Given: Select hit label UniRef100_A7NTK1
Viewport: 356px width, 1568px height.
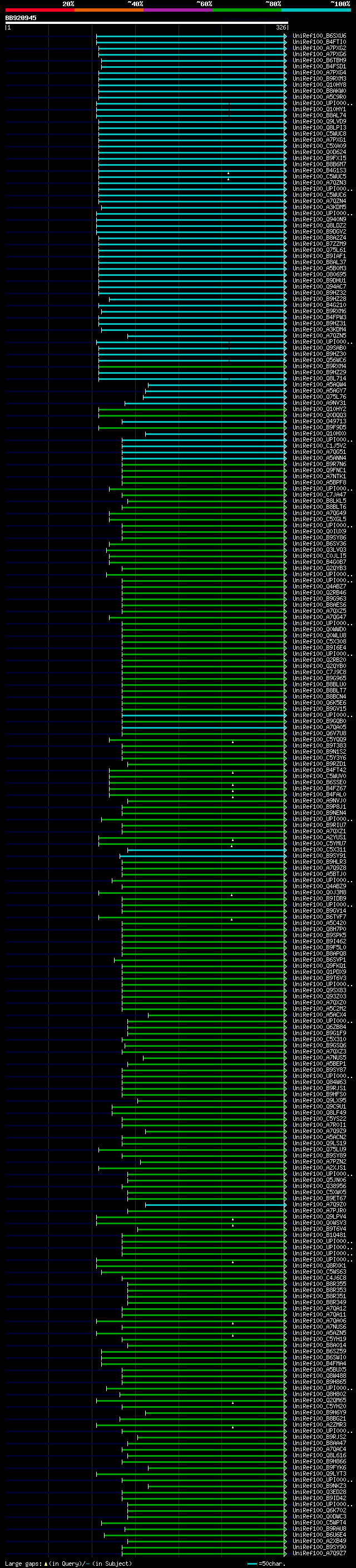Looking at the screenshot, I should (x=319, y=476).
